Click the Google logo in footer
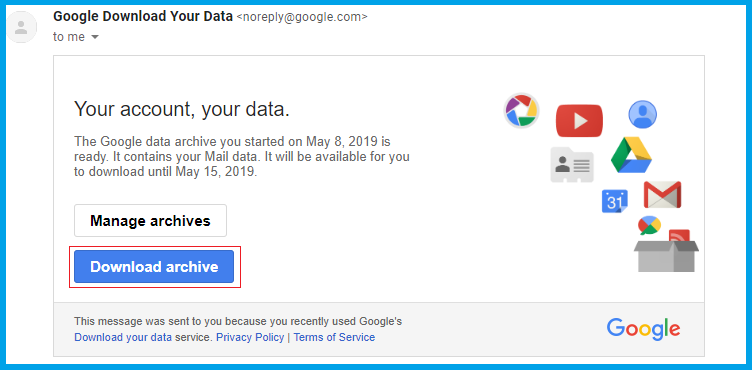Screen dimensions: 752x370 coord(643,329)
